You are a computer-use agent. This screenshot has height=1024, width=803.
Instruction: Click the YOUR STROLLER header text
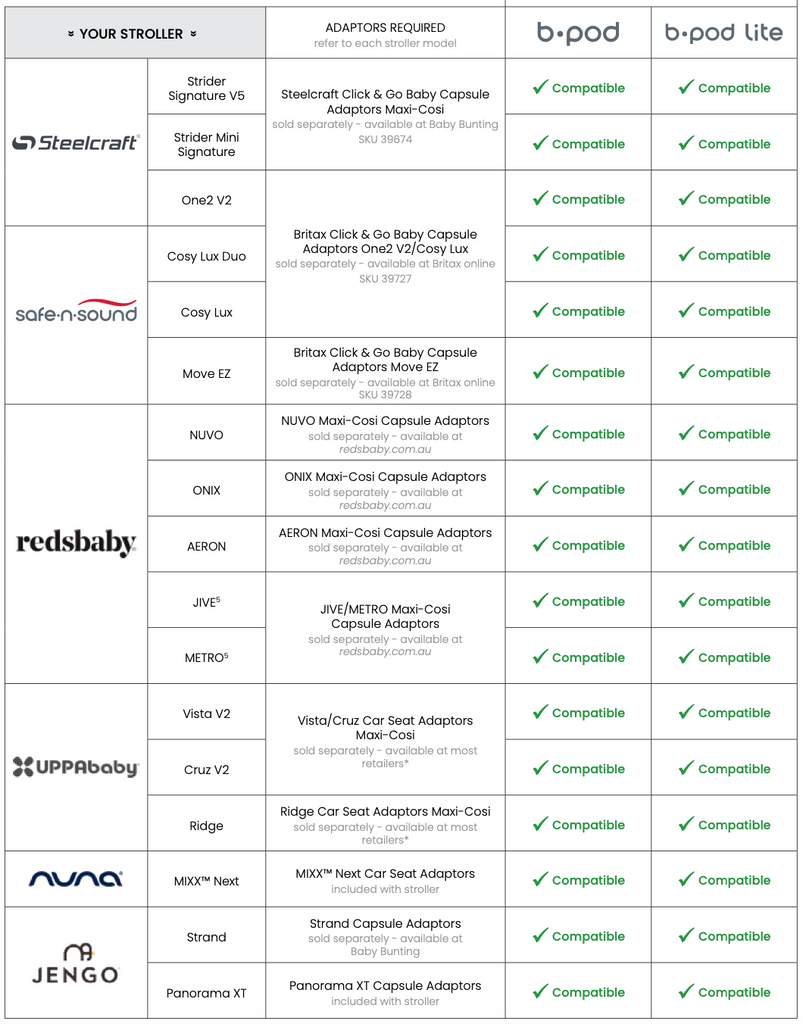(131, 34)
